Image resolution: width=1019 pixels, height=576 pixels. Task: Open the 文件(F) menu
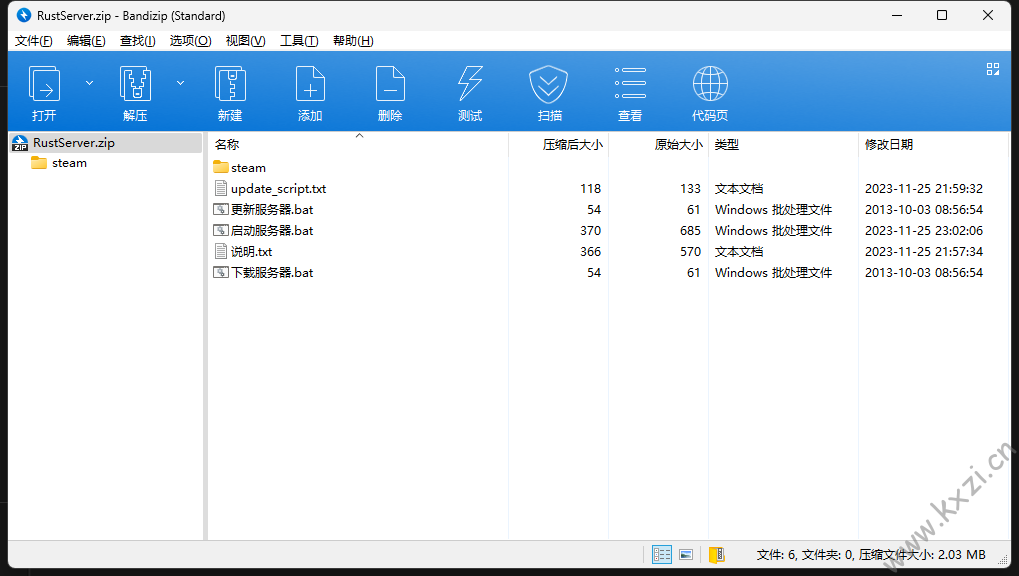[33, 41]
